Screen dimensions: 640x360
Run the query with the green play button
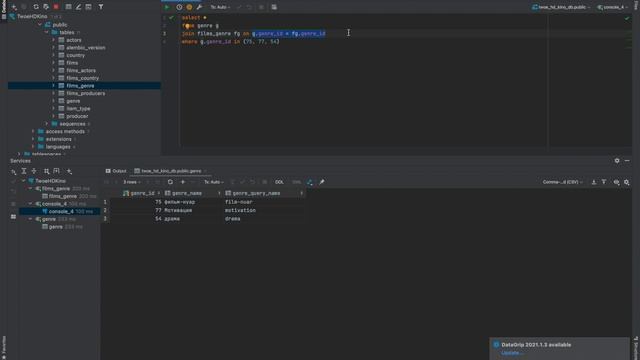pos(167,7)
